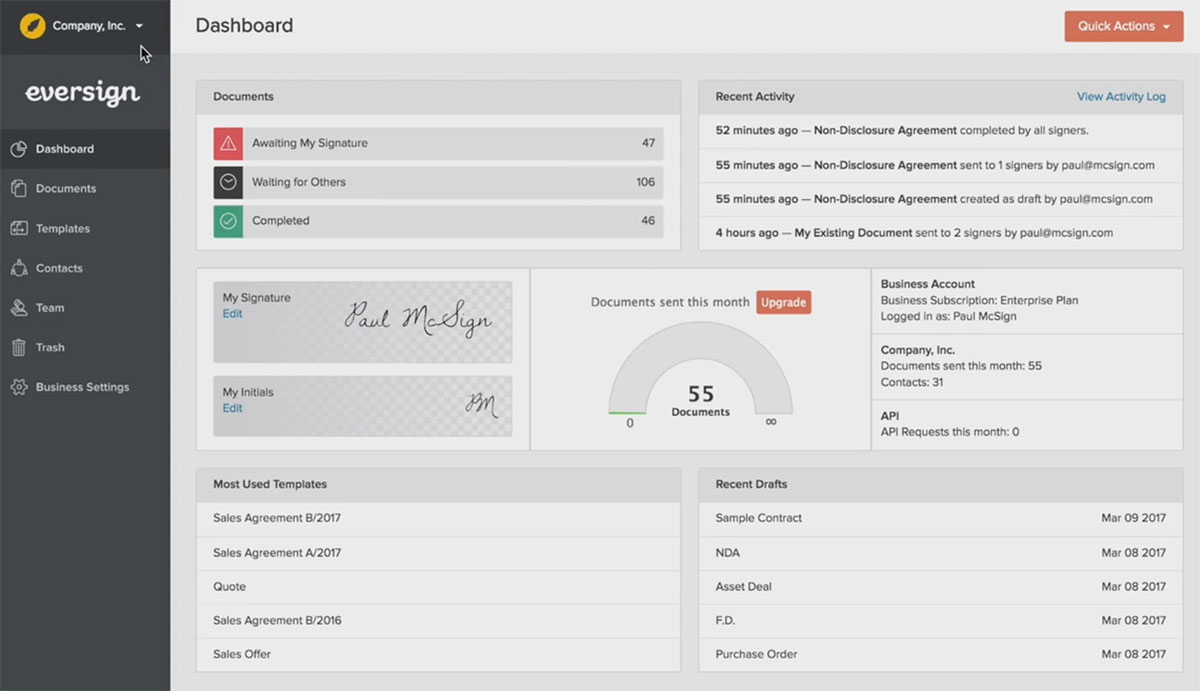Click the green checkmark Completed icon
This screenshot has height=691, width=1200.
click(x=228, y=221)
